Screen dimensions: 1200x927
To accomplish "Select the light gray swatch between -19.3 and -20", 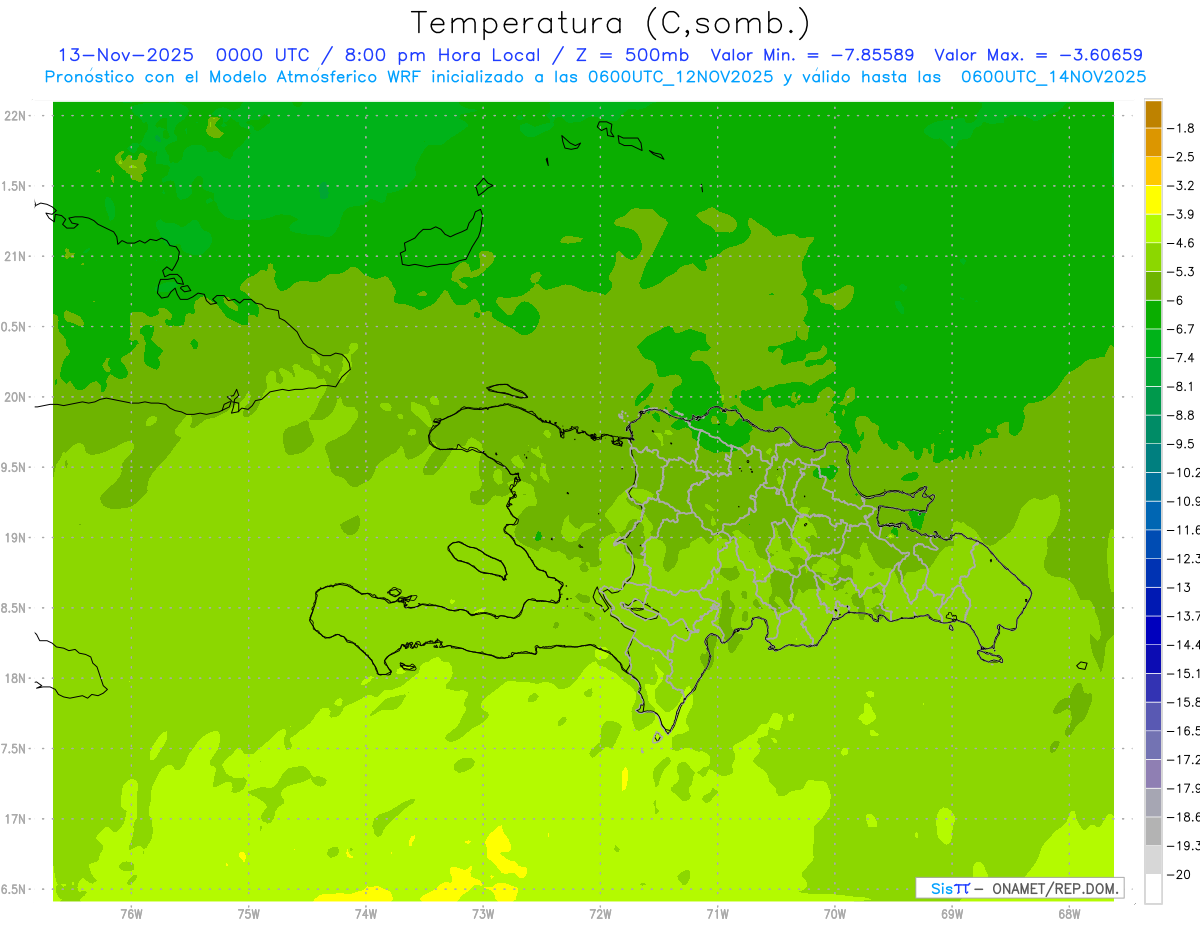I will pos(1153,860).
